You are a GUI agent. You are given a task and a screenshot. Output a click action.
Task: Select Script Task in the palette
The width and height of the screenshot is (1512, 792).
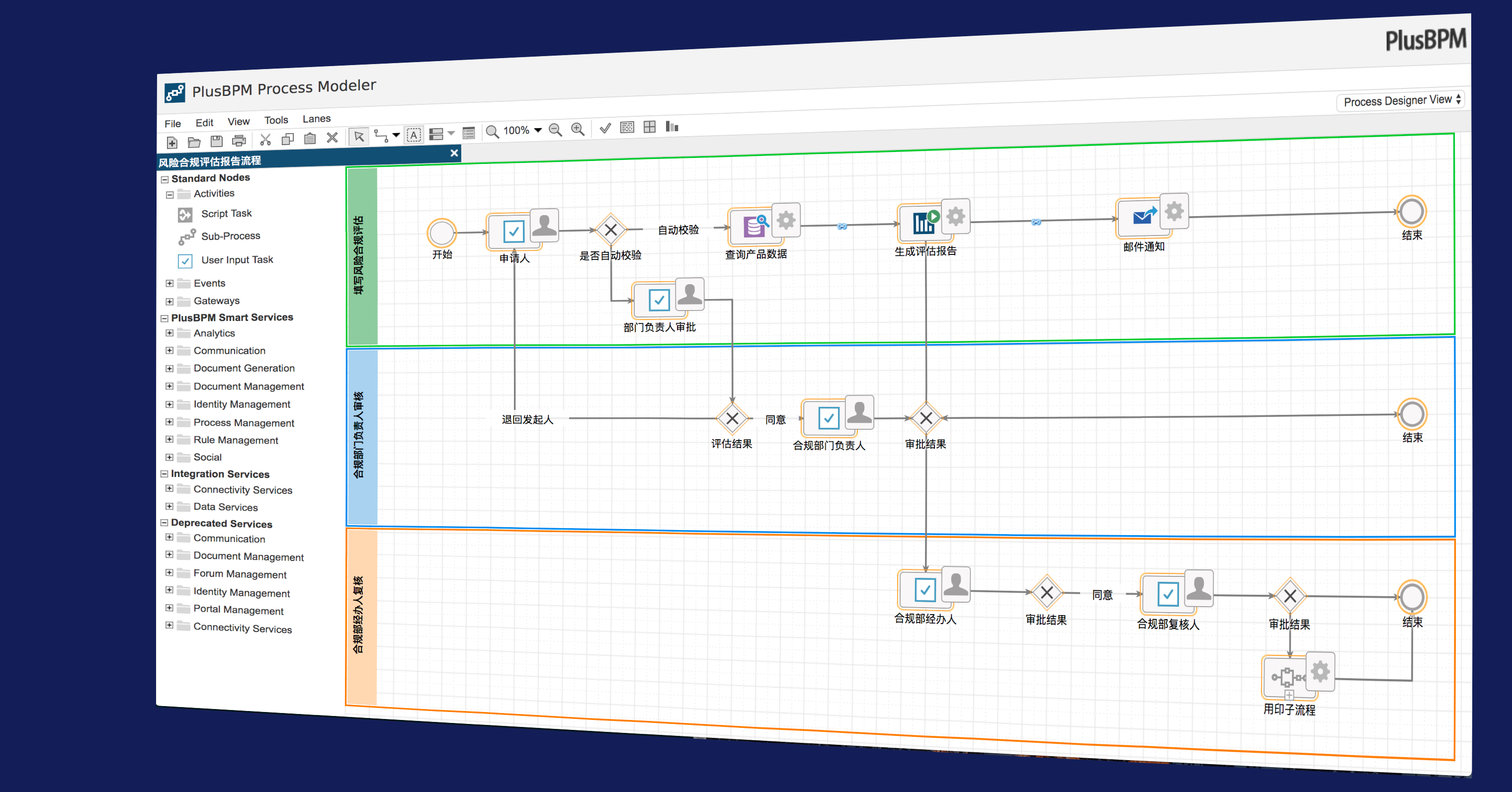215,214
